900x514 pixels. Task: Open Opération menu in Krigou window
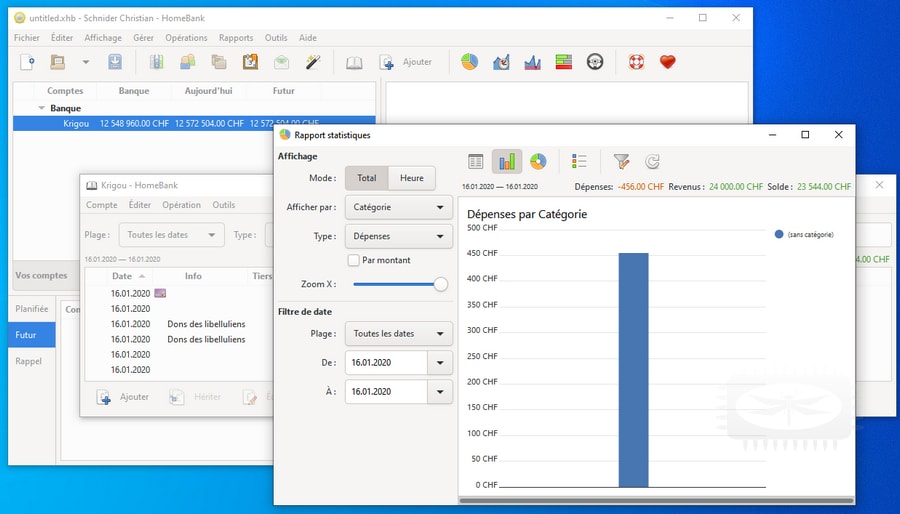point(181,205)
